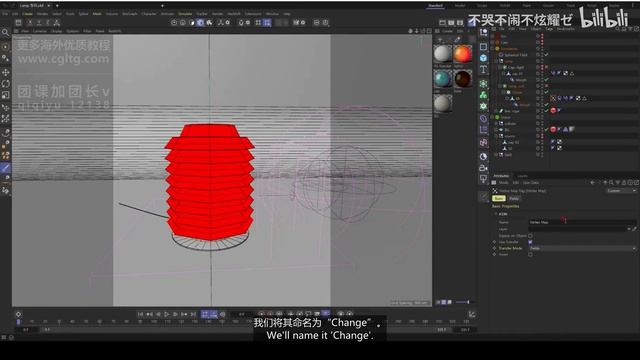640x360 pixels.
Task: Toggle the Y axis lock icon
Action: (39, 22)
